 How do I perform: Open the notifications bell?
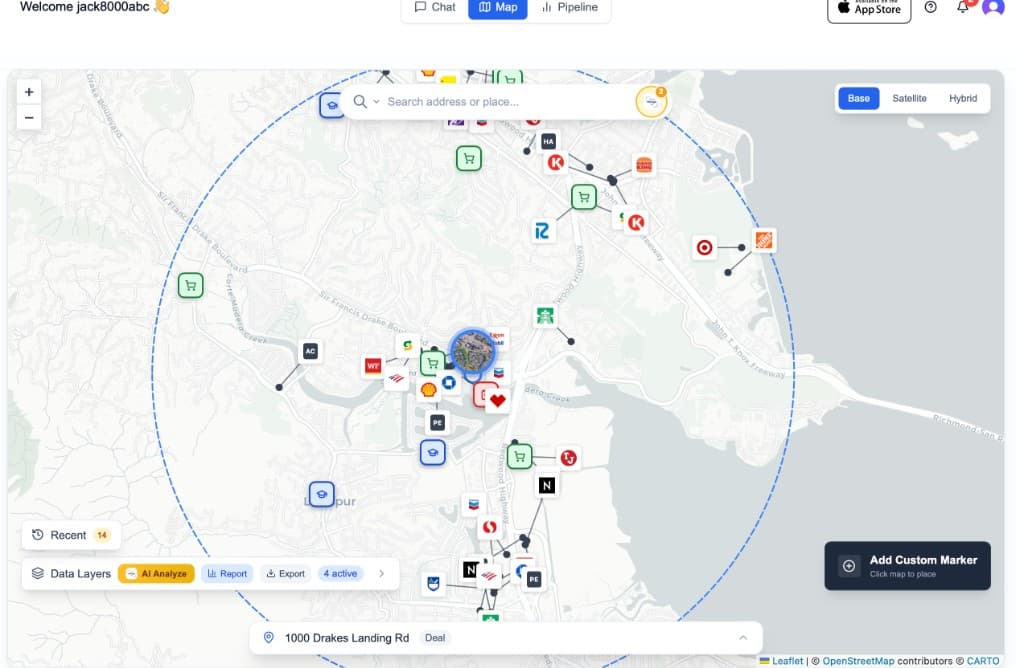963,7
